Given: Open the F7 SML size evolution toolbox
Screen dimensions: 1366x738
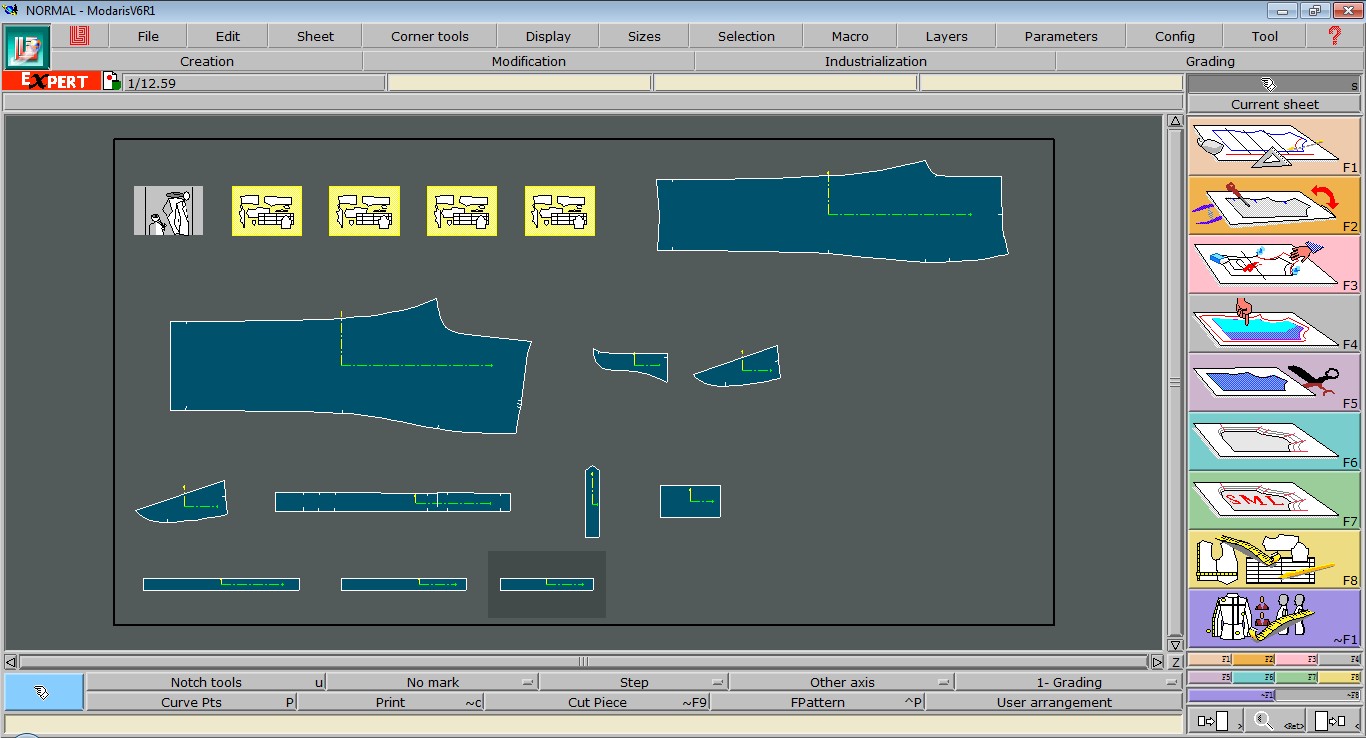Looking at the screenshot, I should pyautogui.click(x=1274, y=500).
